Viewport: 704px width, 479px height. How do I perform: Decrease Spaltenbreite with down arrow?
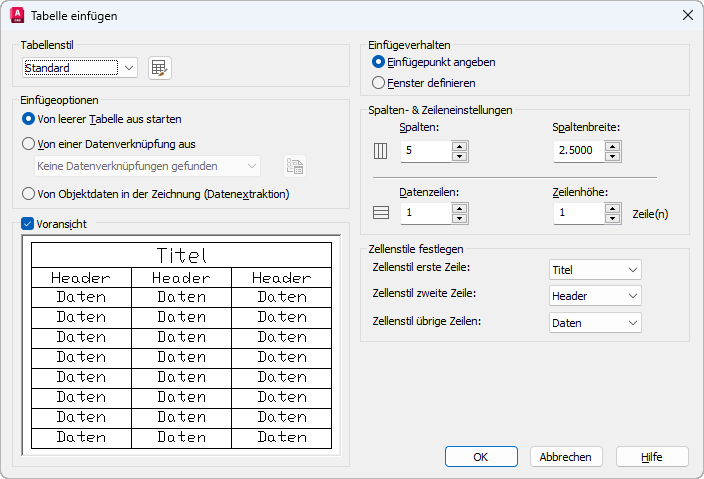click(x=612, y=157)
